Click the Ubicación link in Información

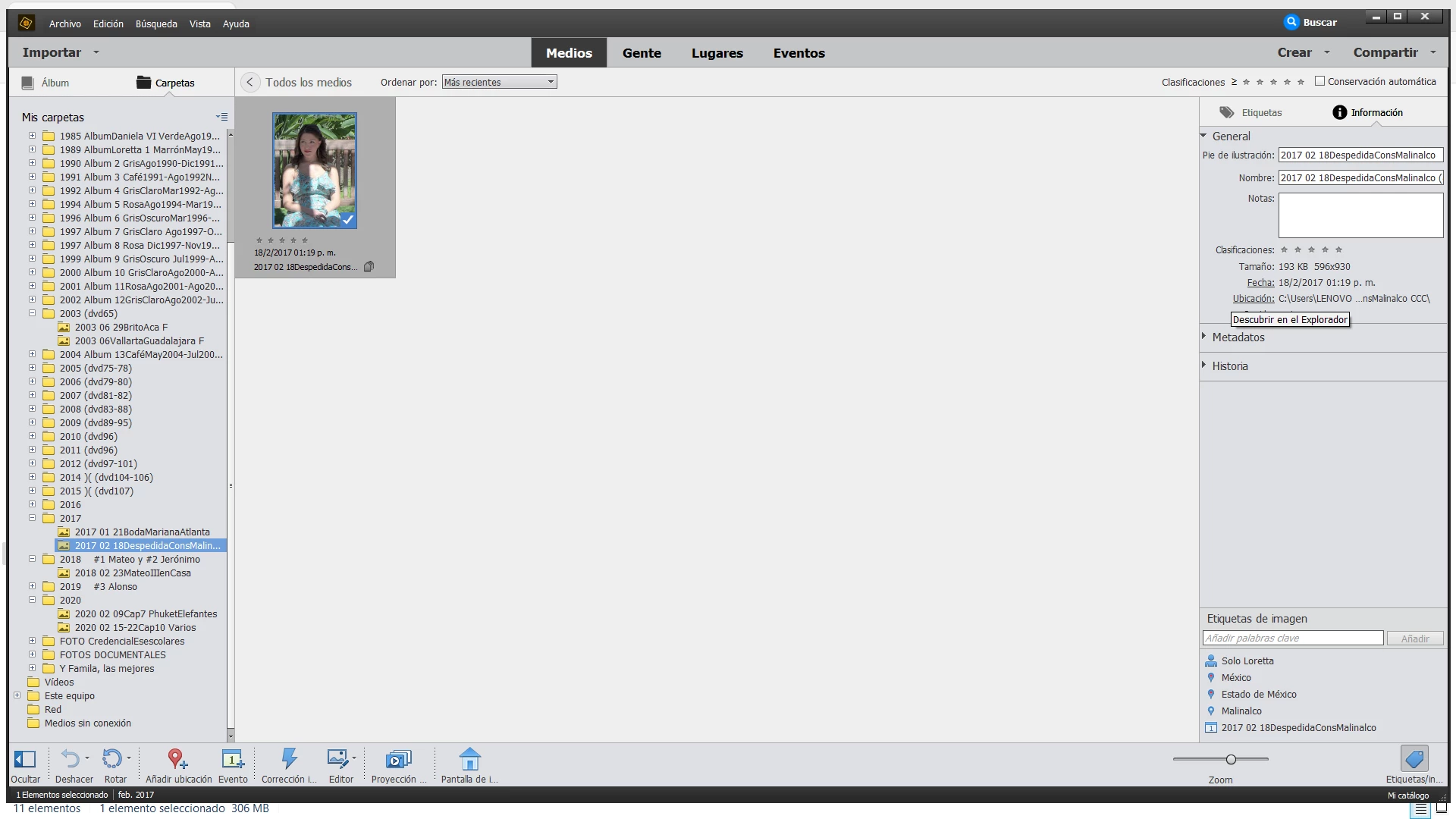pos(1253,299)
